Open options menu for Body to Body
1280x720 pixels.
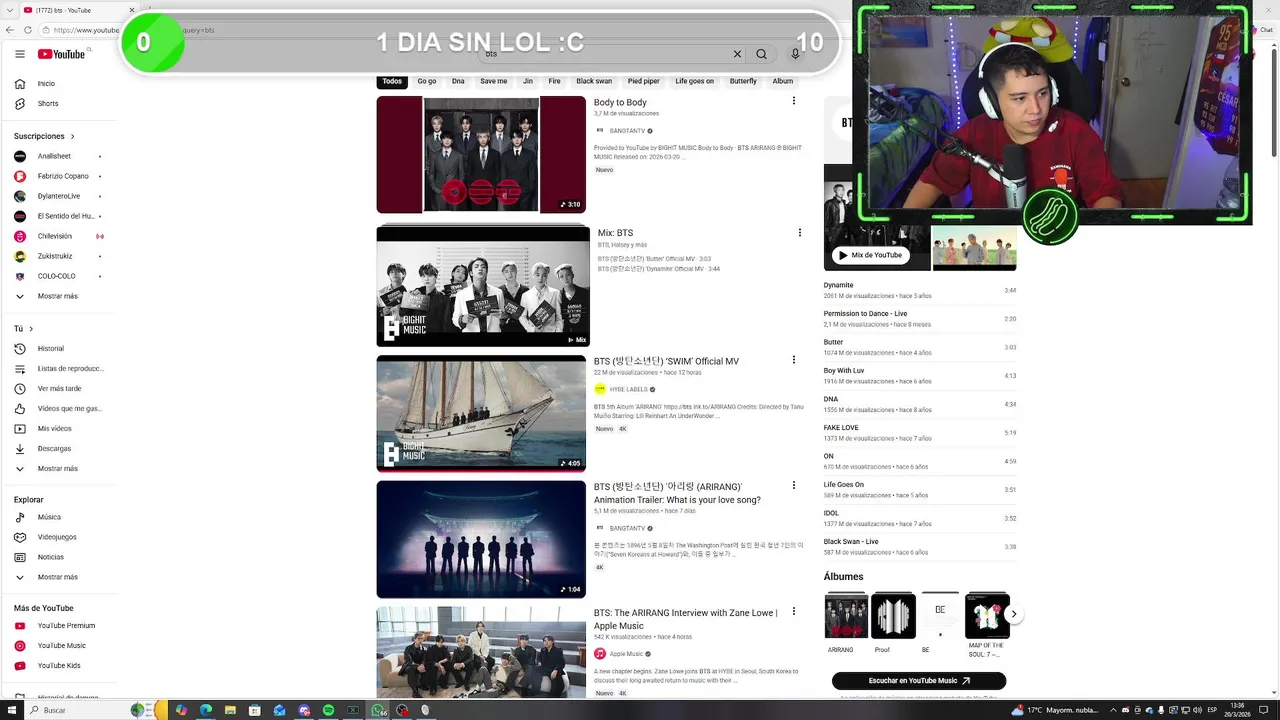[x=794, y=101]
